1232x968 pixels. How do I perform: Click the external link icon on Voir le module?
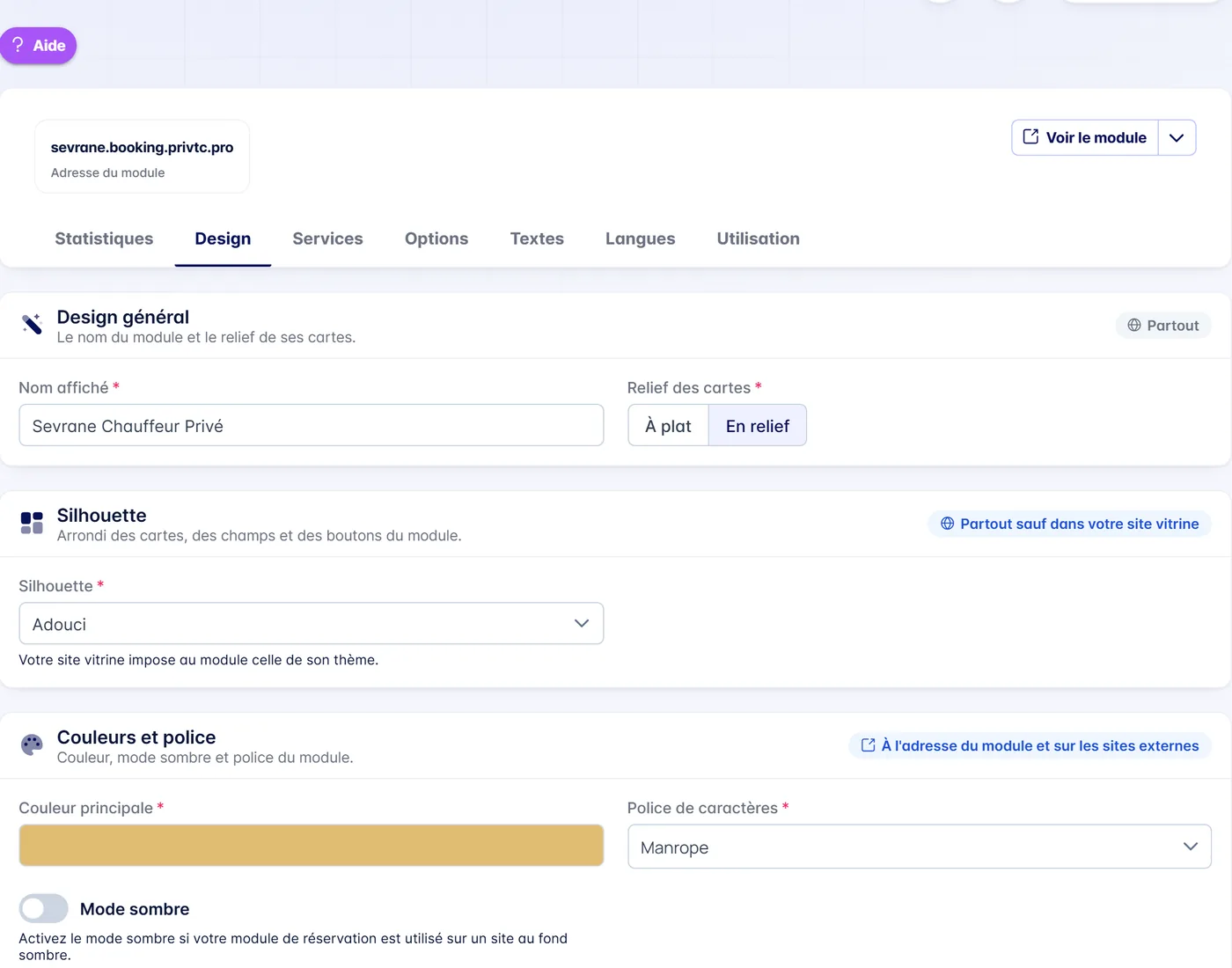[1030, 136]
